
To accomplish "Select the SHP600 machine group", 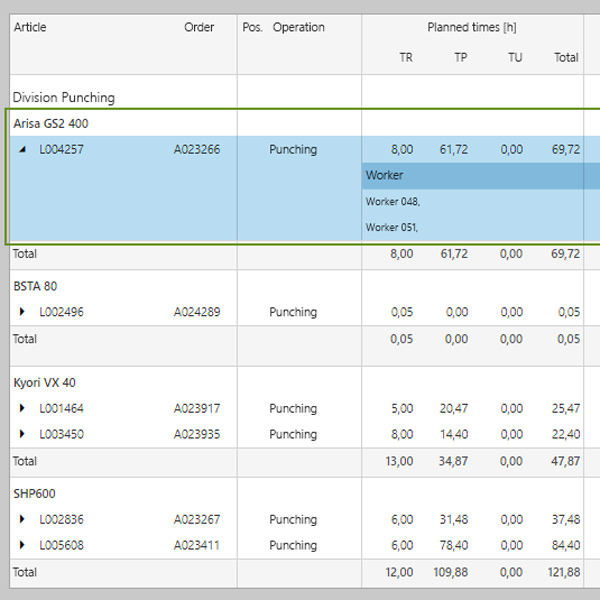I will tap(34, 493).
